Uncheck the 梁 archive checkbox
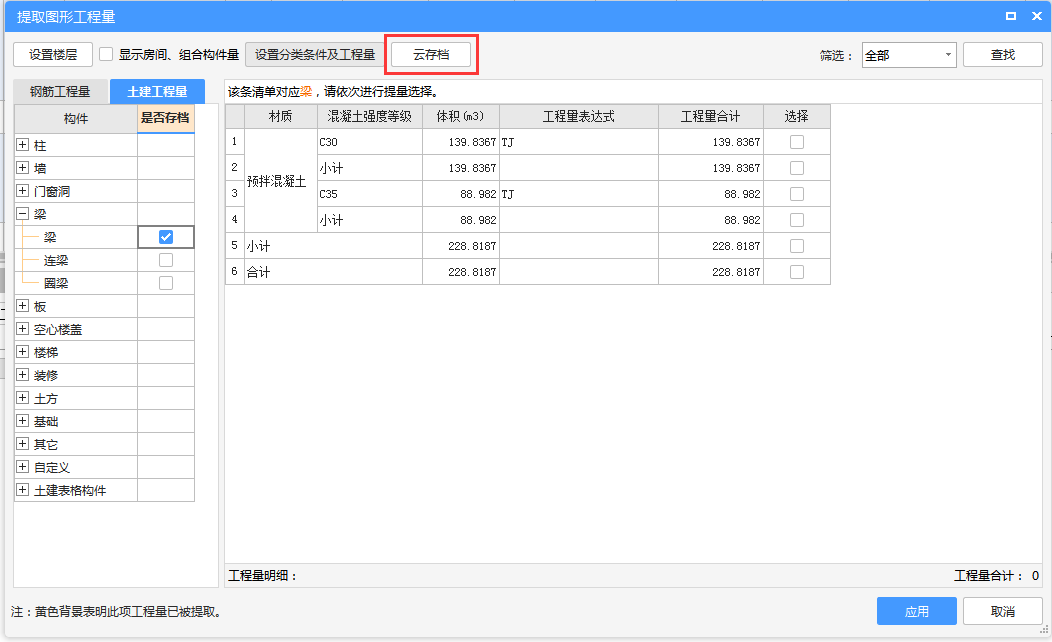Viewport: 1052px width, 642px height. 166,237
